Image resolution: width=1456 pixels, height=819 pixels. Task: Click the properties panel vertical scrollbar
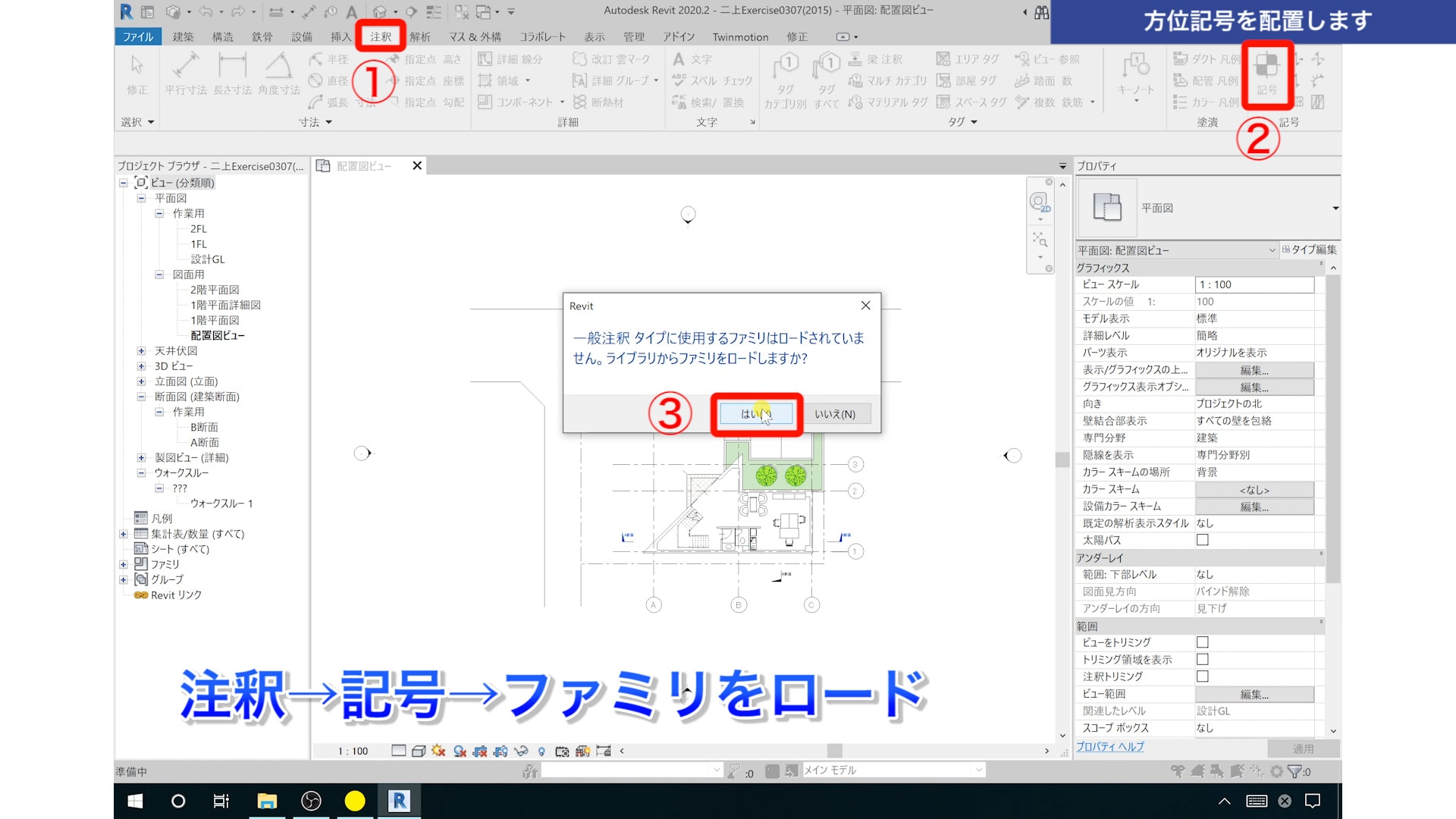click(1333, 428)
